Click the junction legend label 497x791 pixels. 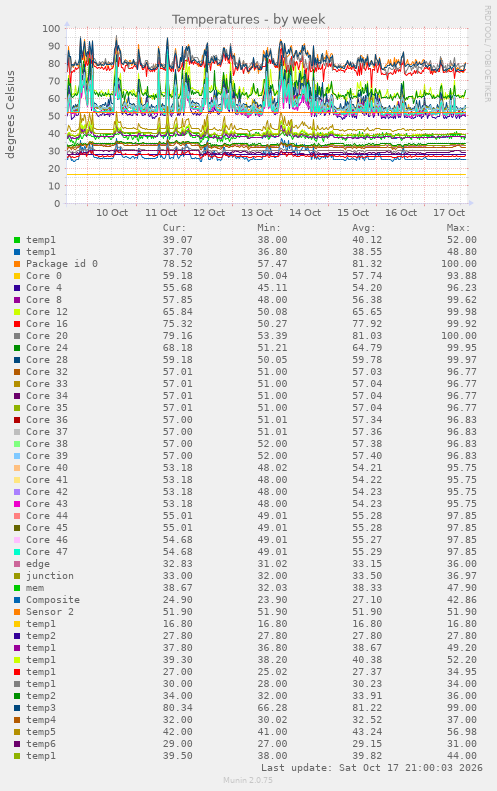[50, 576]
